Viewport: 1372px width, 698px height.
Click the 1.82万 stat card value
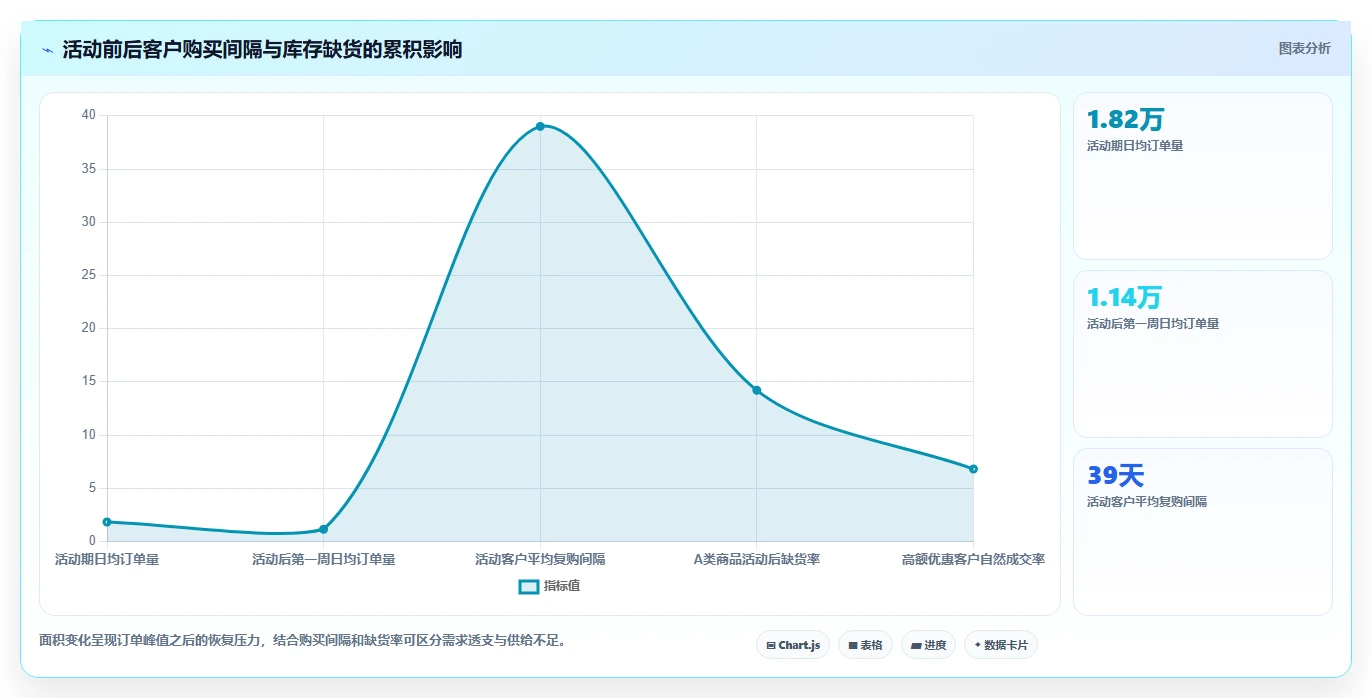coord(1125,120)
